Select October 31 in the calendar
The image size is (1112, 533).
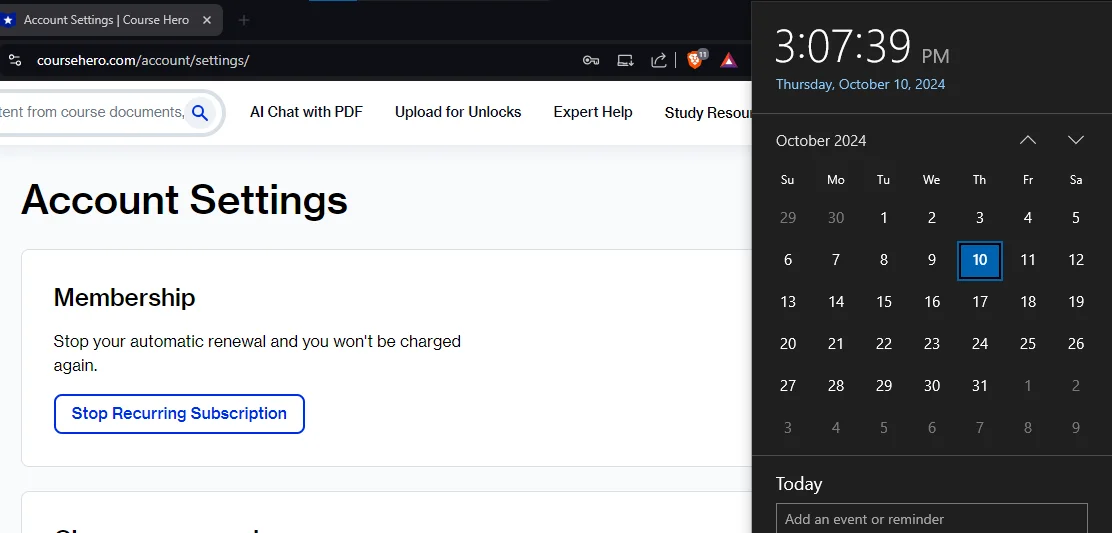[x=979, y=386]
